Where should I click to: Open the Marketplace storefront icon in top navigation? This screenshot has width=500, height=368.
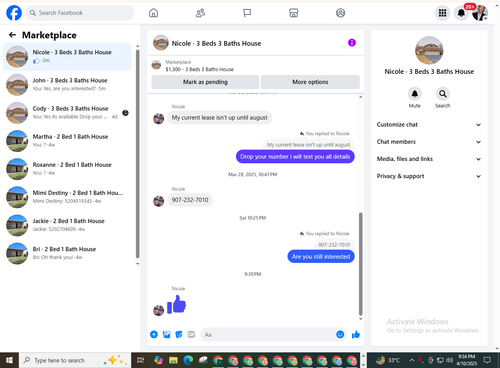[x=294, y=13]
